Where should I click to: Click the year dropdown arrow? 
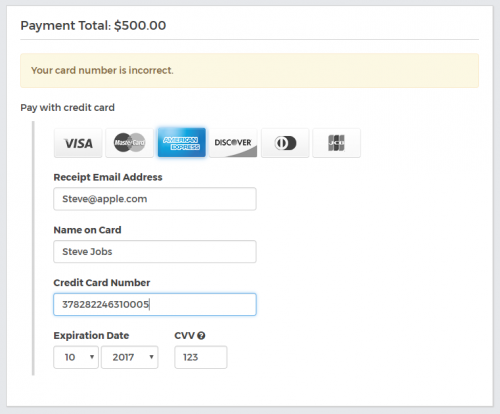151,357
